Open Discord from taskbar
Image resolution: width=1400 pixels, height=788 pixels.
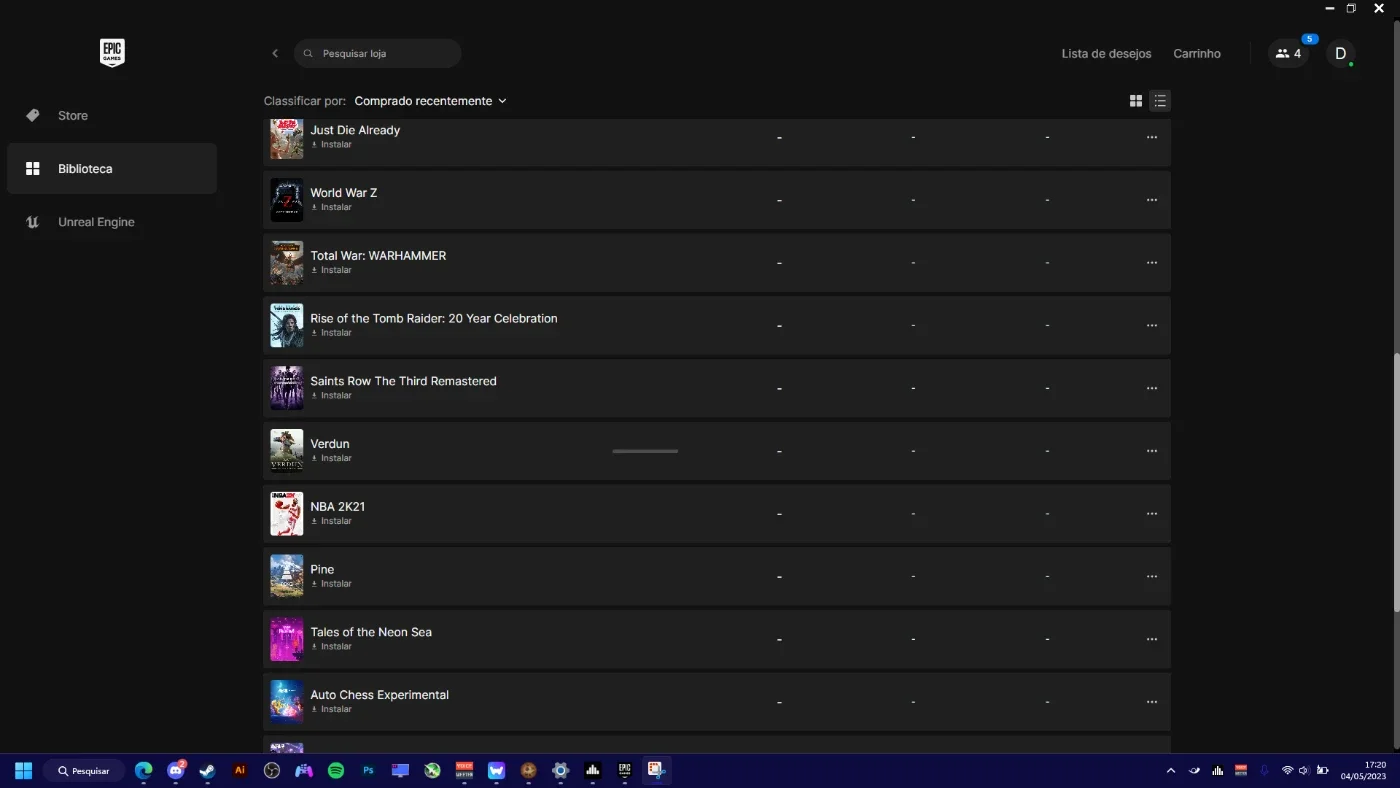click(176, 771)
